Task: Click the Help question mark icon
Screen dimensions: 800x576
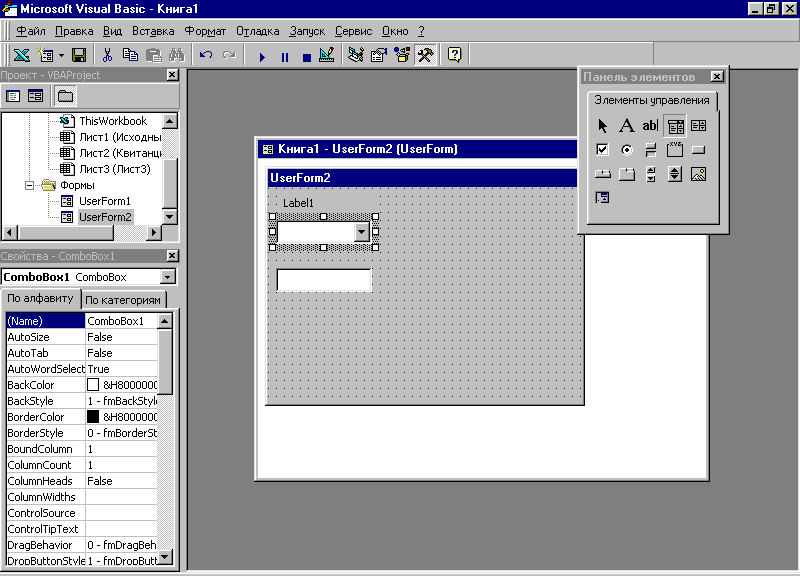Action: pos(454,55)
